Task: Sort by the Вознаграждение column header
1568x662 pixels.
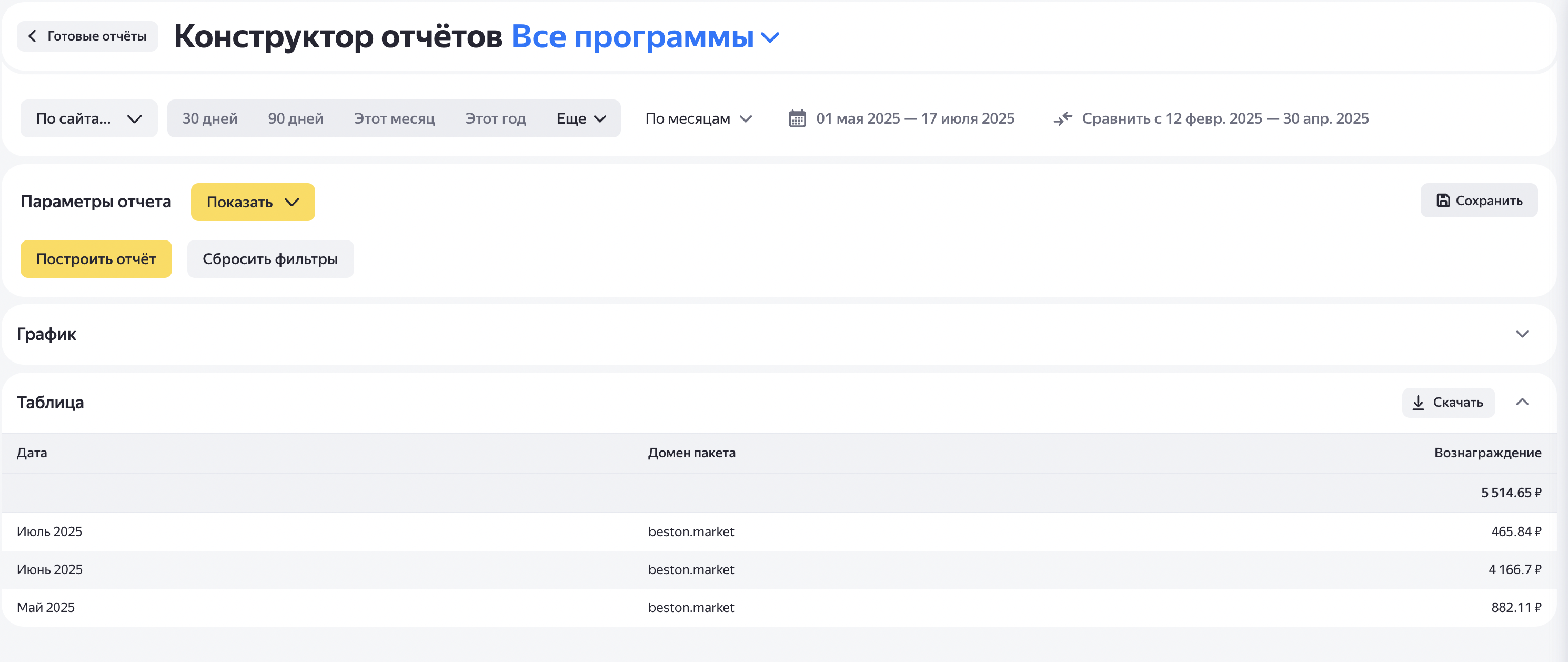Action: point(1487,453)
